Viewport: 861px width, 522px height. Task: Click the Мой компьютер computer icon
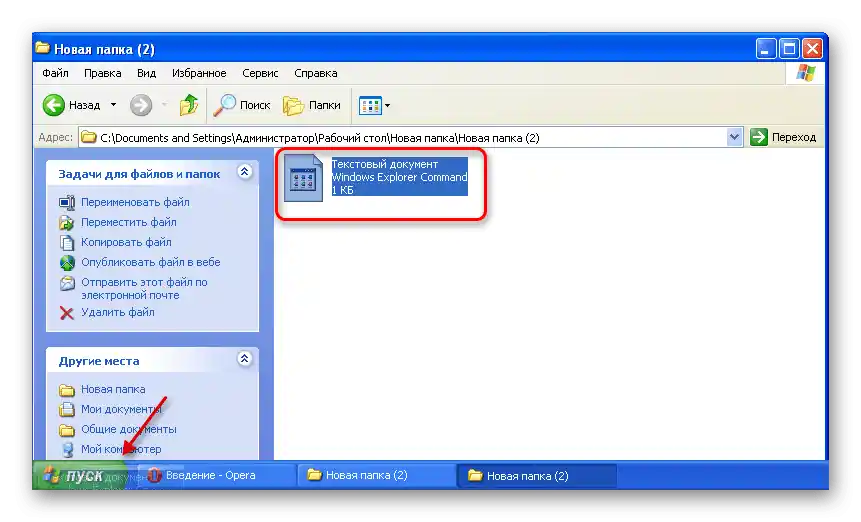(x=67, y=450)
